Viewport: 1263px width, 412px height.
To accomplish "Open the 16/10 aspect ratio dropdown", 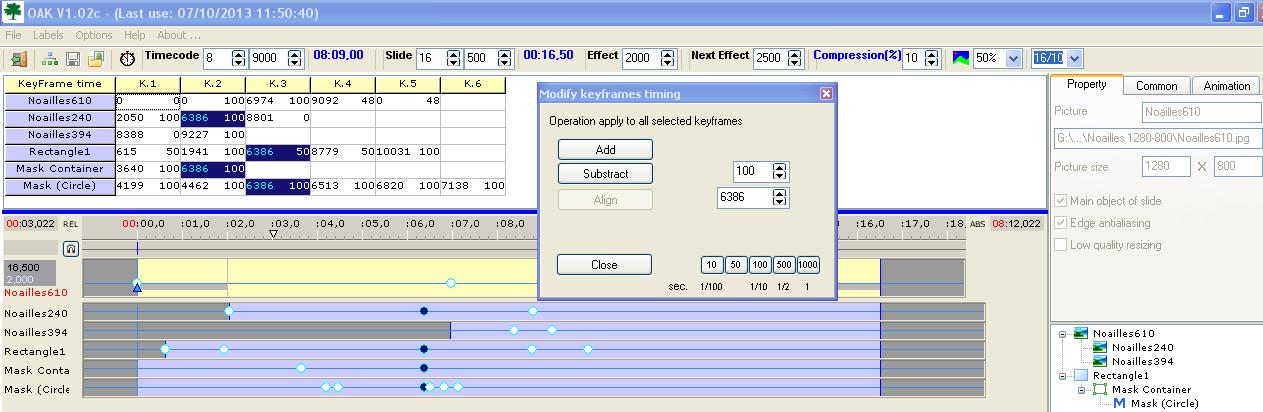I will 1075,58.
